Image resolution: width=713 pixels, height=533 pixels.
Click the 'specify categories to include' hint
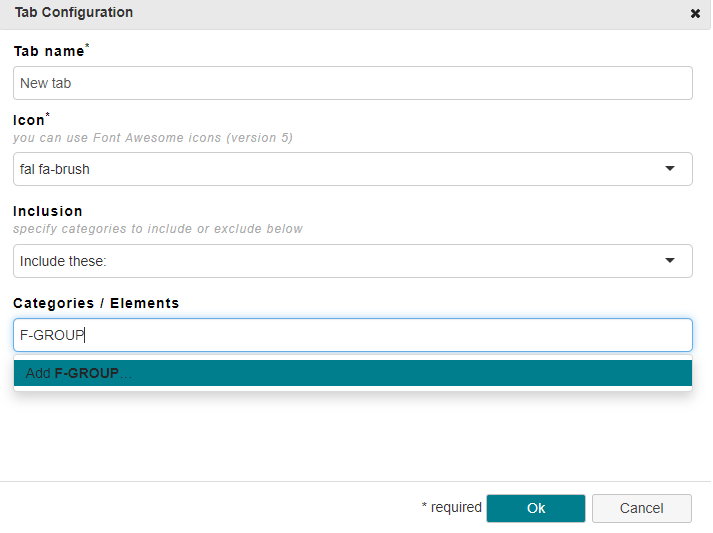click(158, 229)
